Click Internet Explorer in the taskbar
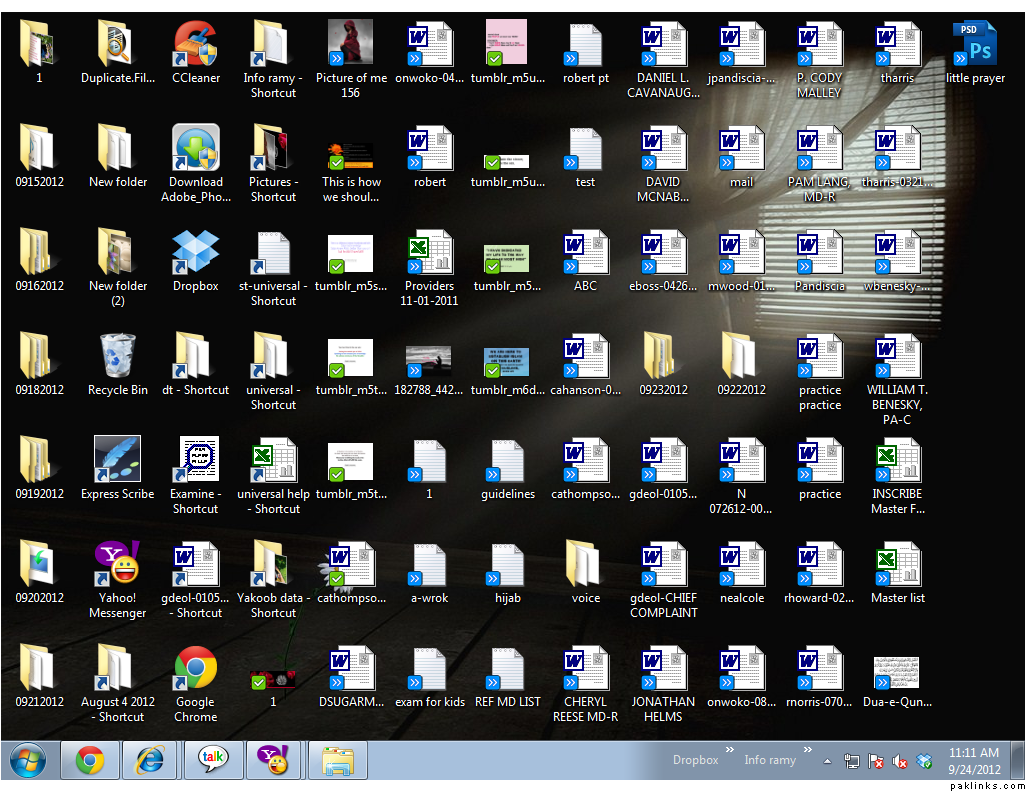 (151, 761)
